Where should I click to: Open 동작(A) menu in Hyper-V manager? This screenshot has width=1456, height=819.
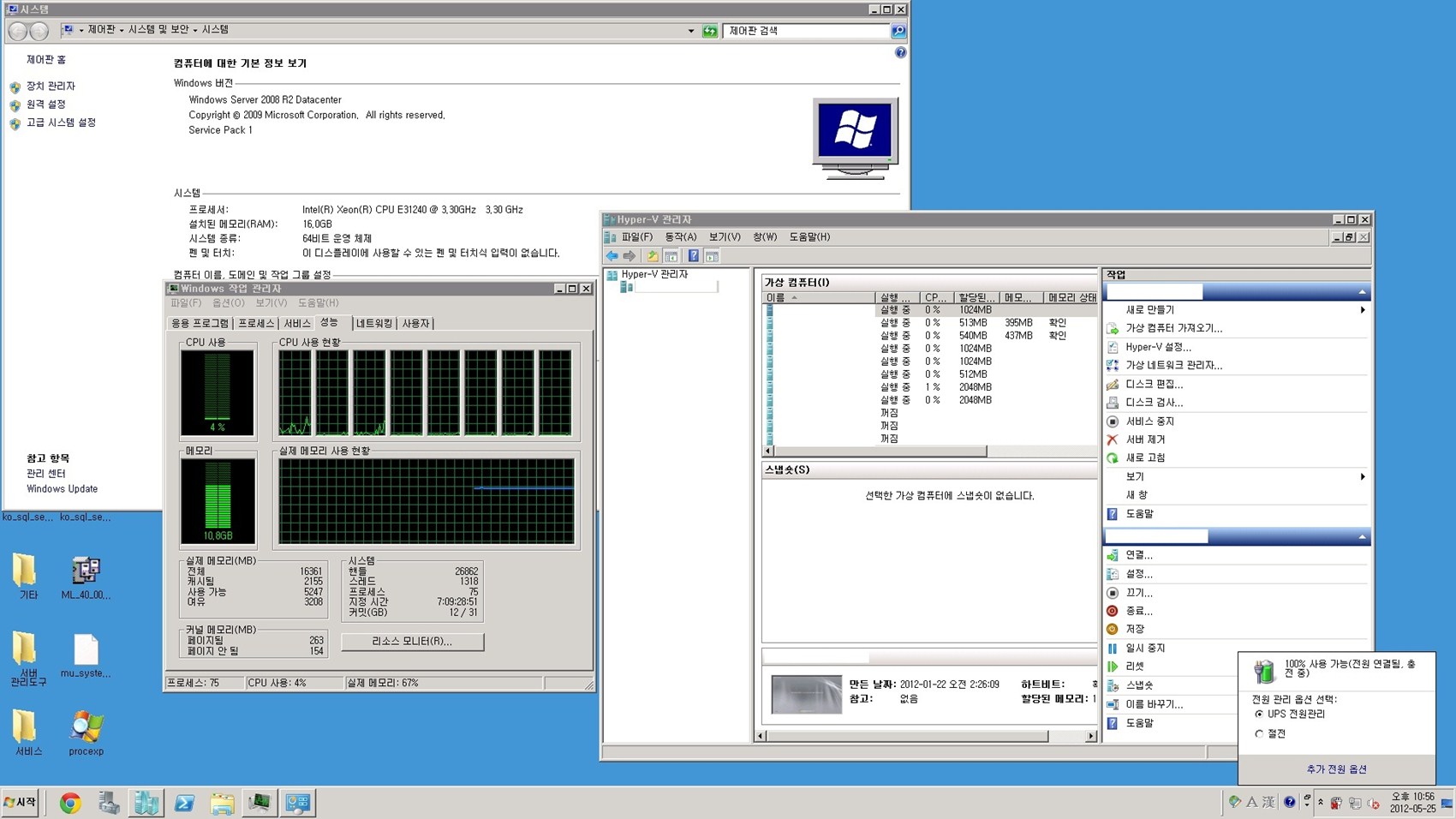[x=681, y=237]
